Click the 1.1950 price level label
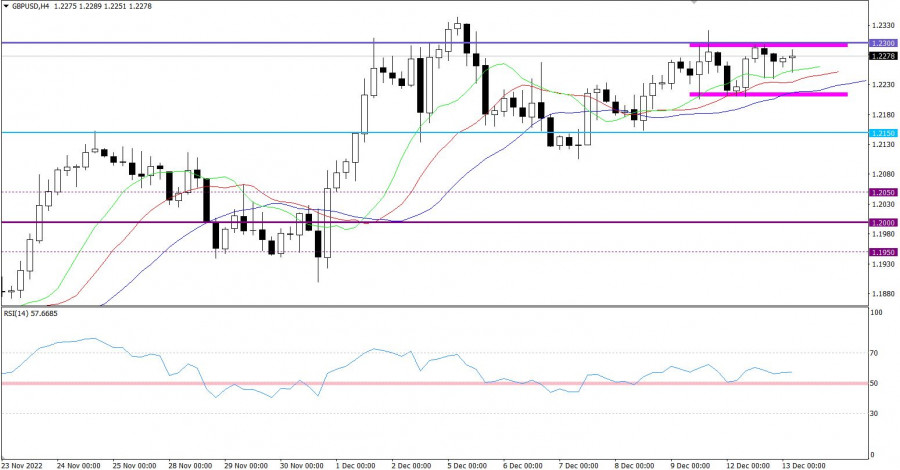This screenshot has width=900, height=470. (x=882, y=252)
